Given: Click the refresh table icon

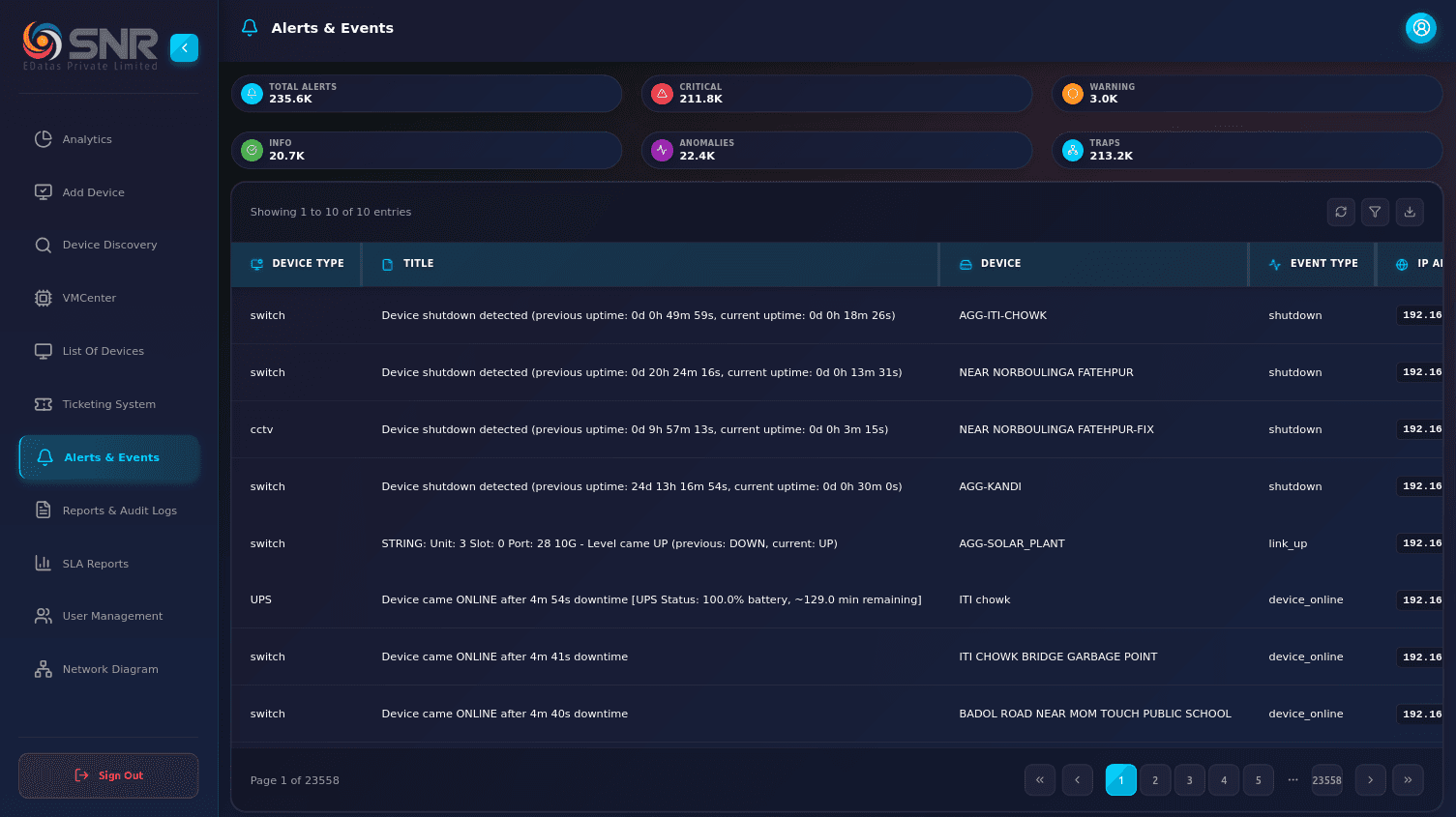Looking at the screenshot, I should coord(1341,212).
